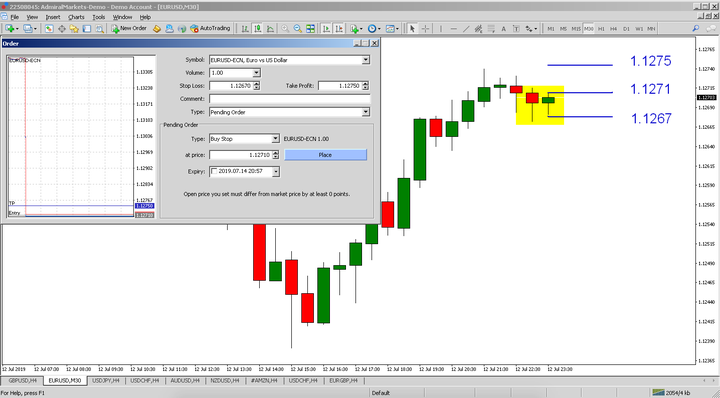Switch to the USDJPY,H4 chart tab
Viewport: 720px width, 398px height.
[106, 381]
